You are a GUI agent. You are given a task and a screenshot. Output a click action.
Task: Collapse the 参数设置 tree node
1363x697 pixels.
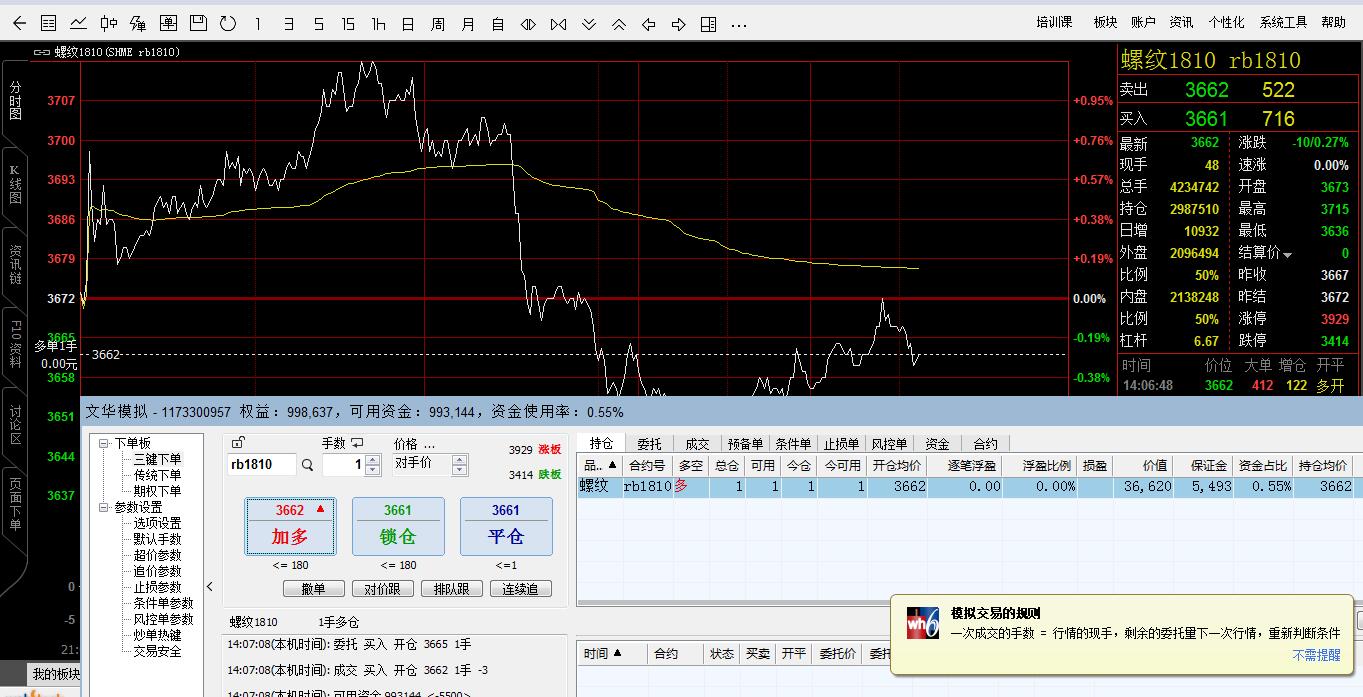[104, 508]
